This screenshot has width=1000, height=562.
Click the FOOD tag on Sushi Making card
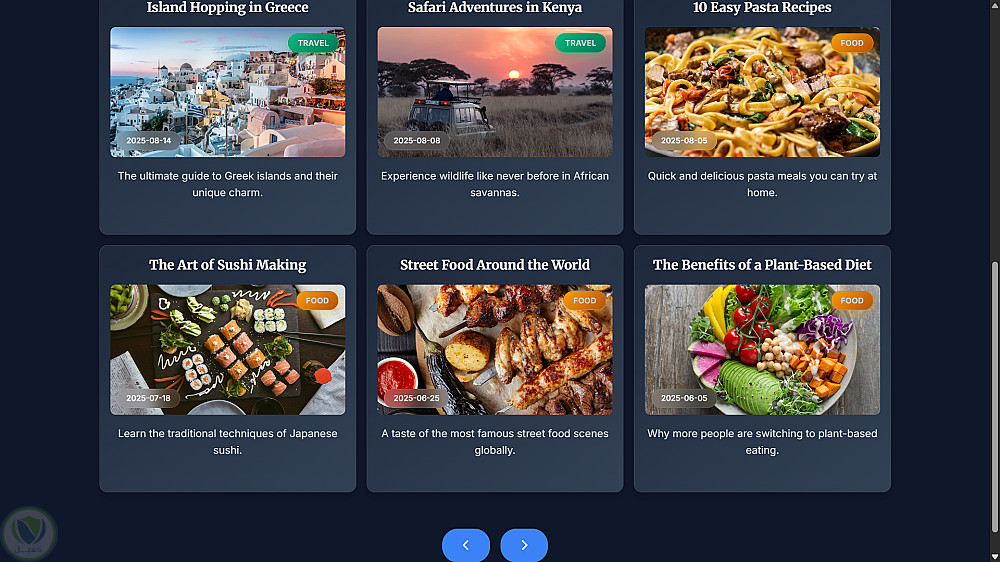coord(317,300)
